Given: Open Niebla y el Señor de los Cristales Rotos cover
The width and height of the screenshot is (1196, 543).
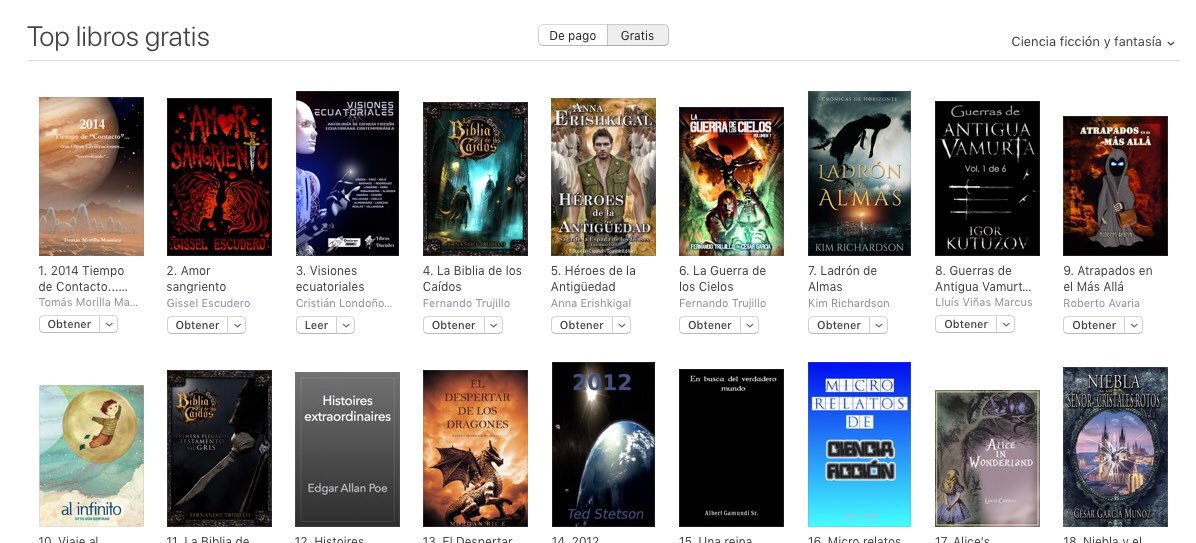Looking at the screenshot, I should 1116,447.
